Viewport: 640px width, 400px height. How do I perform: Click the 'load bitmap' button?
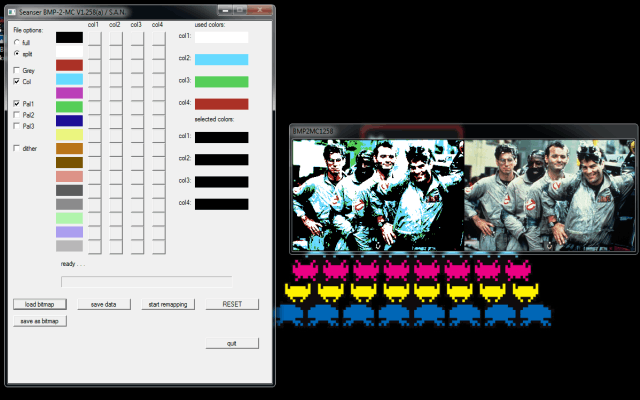40,304
